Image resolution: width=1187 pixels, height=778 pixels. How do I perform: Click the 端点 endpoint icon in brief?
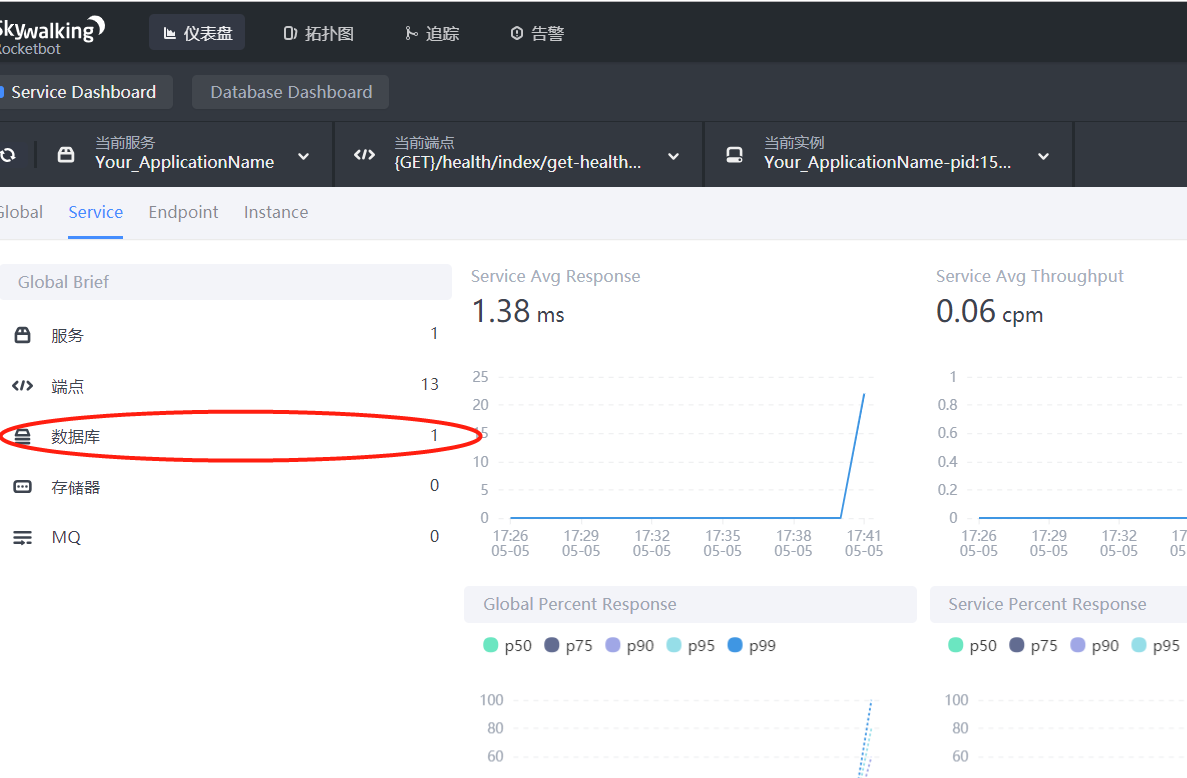(23, 386)
